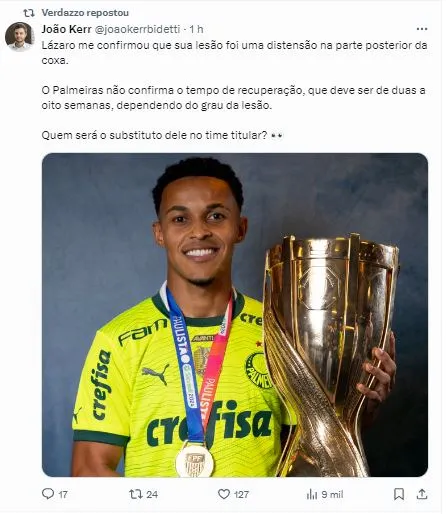
Task: Open the @joaokerrbidetti handle link
Action: coord(138,29)
